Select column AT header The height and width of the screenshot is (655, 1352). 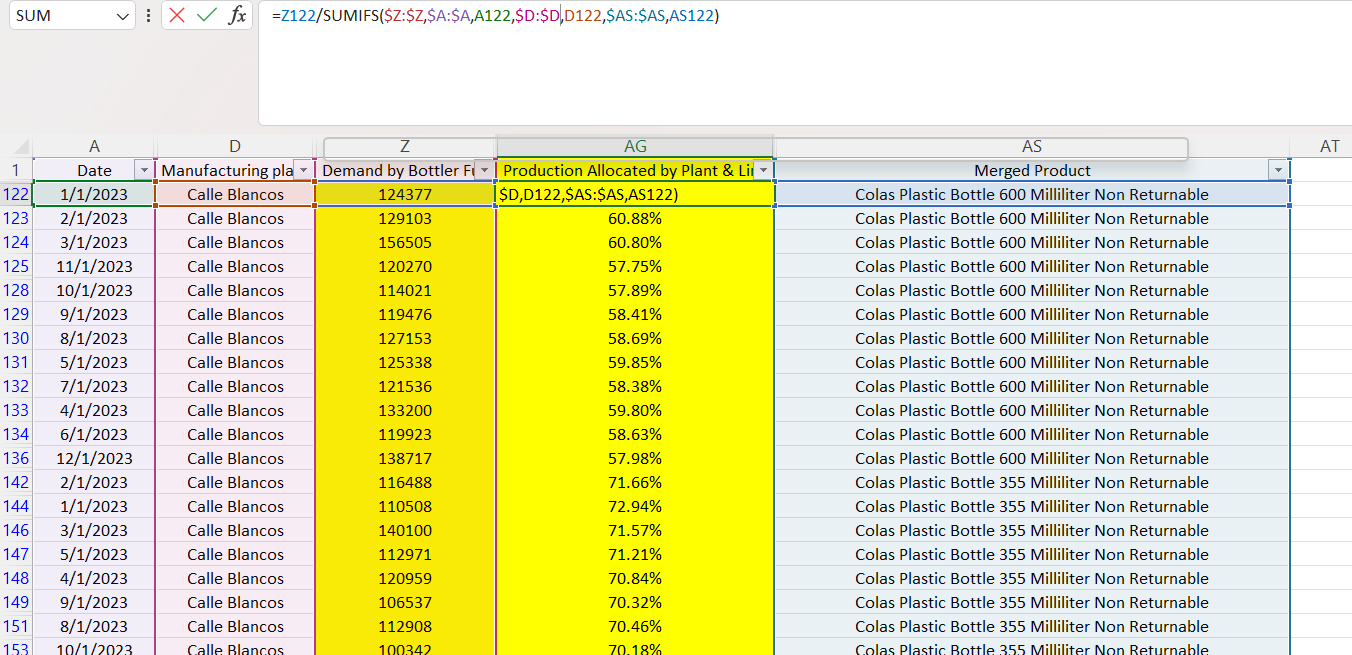tap(1329, 147)
